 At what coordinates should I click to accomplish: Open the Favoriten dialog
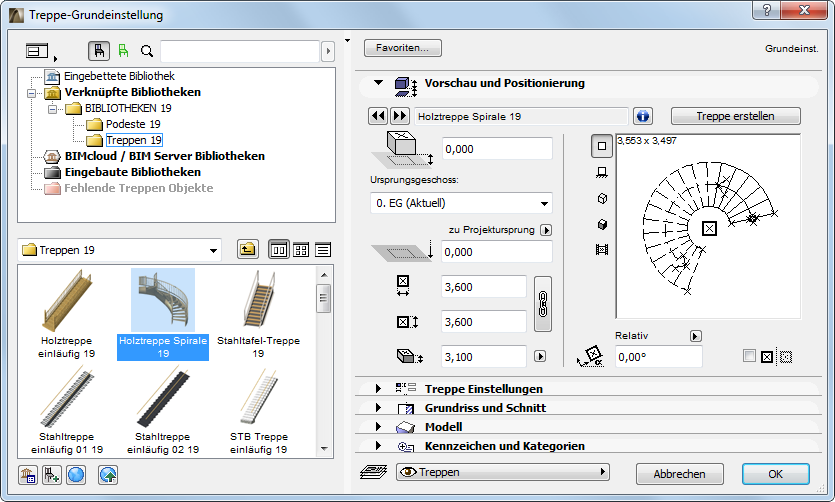(403, 48)
